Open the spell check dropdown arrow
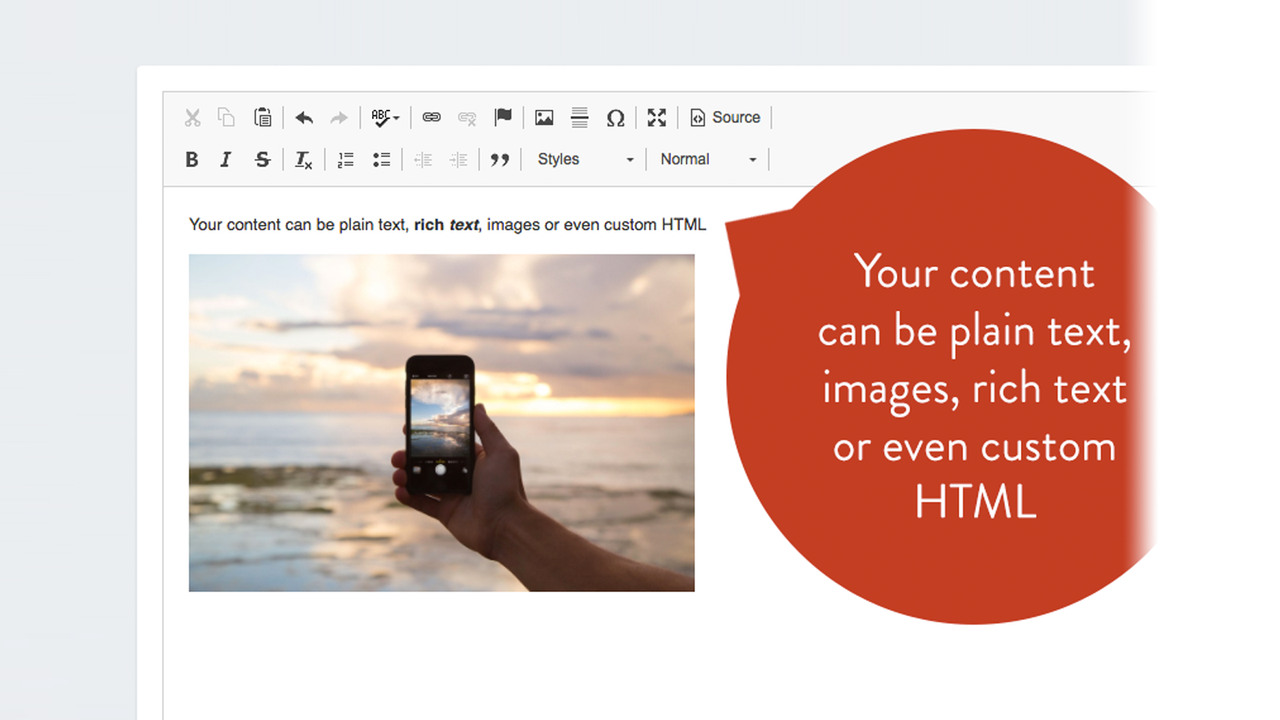 [x=396, y=117]
